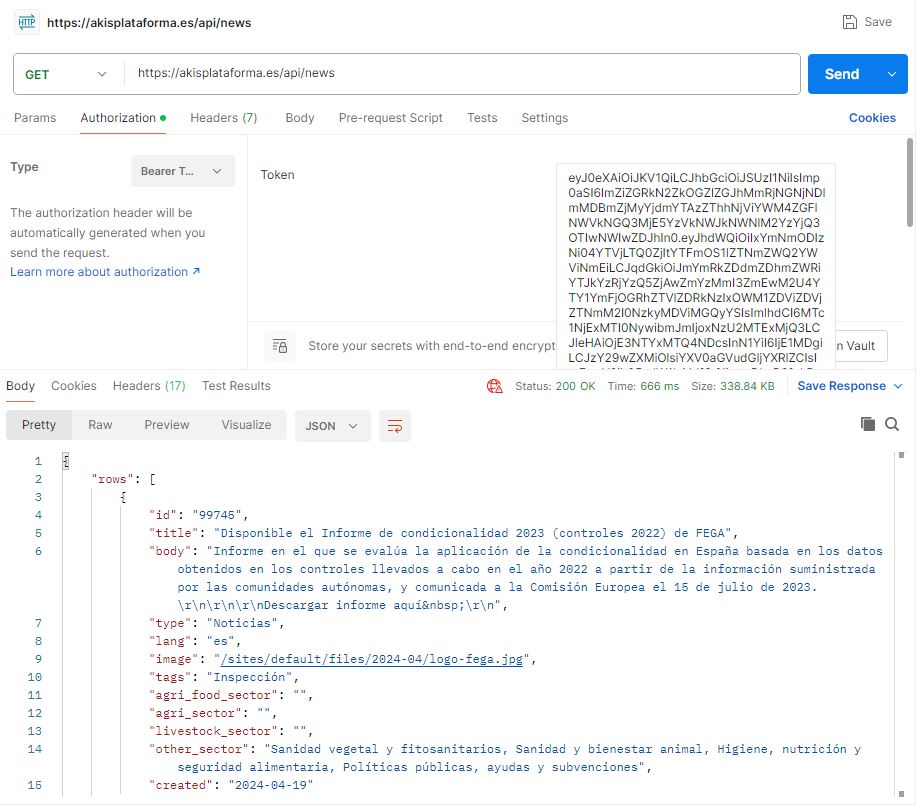This screenshot has height=808, width=916.
Task: Open the GET method dropdown
Action: pyautogui.click(x=66, y=74)
